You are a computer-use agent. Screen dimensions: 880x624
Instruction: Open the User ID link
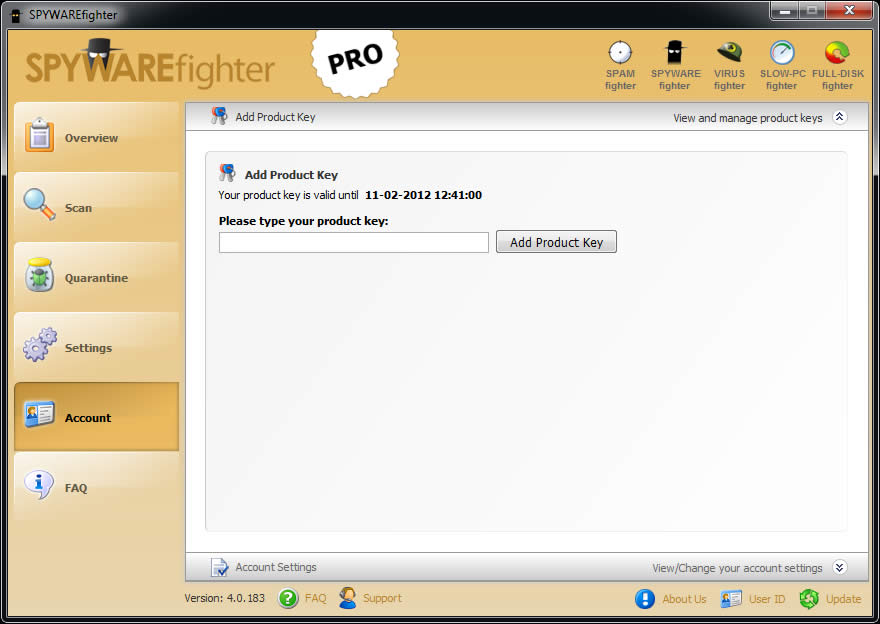pos(767,599)
